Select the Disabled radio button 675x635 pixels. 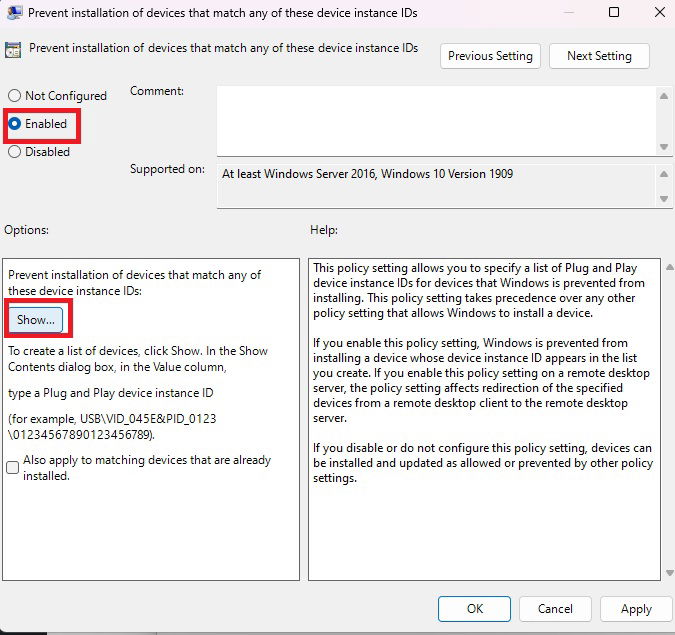coord(15,152)
